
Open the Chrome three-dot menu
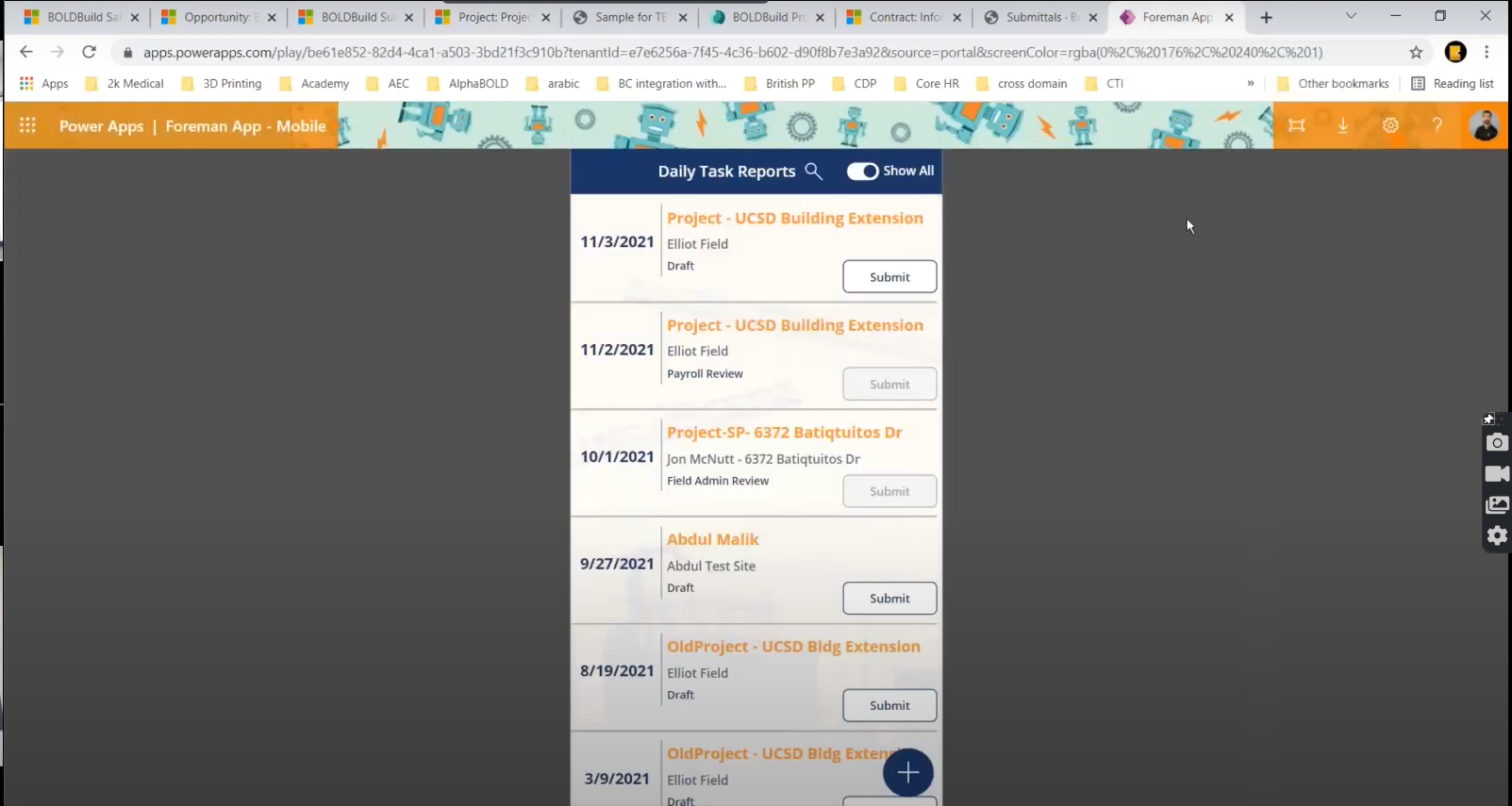coord(1487,52)
